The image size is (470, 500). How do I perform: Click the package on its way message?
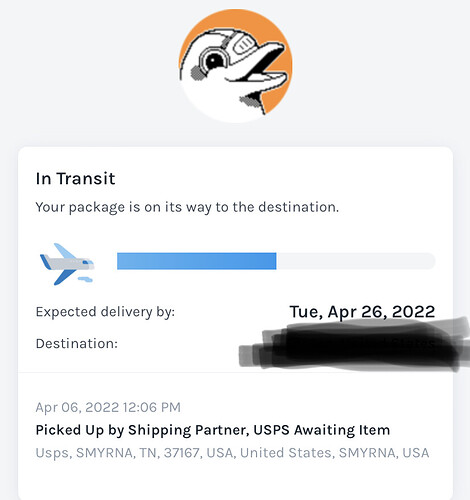(x=187, y=207)
